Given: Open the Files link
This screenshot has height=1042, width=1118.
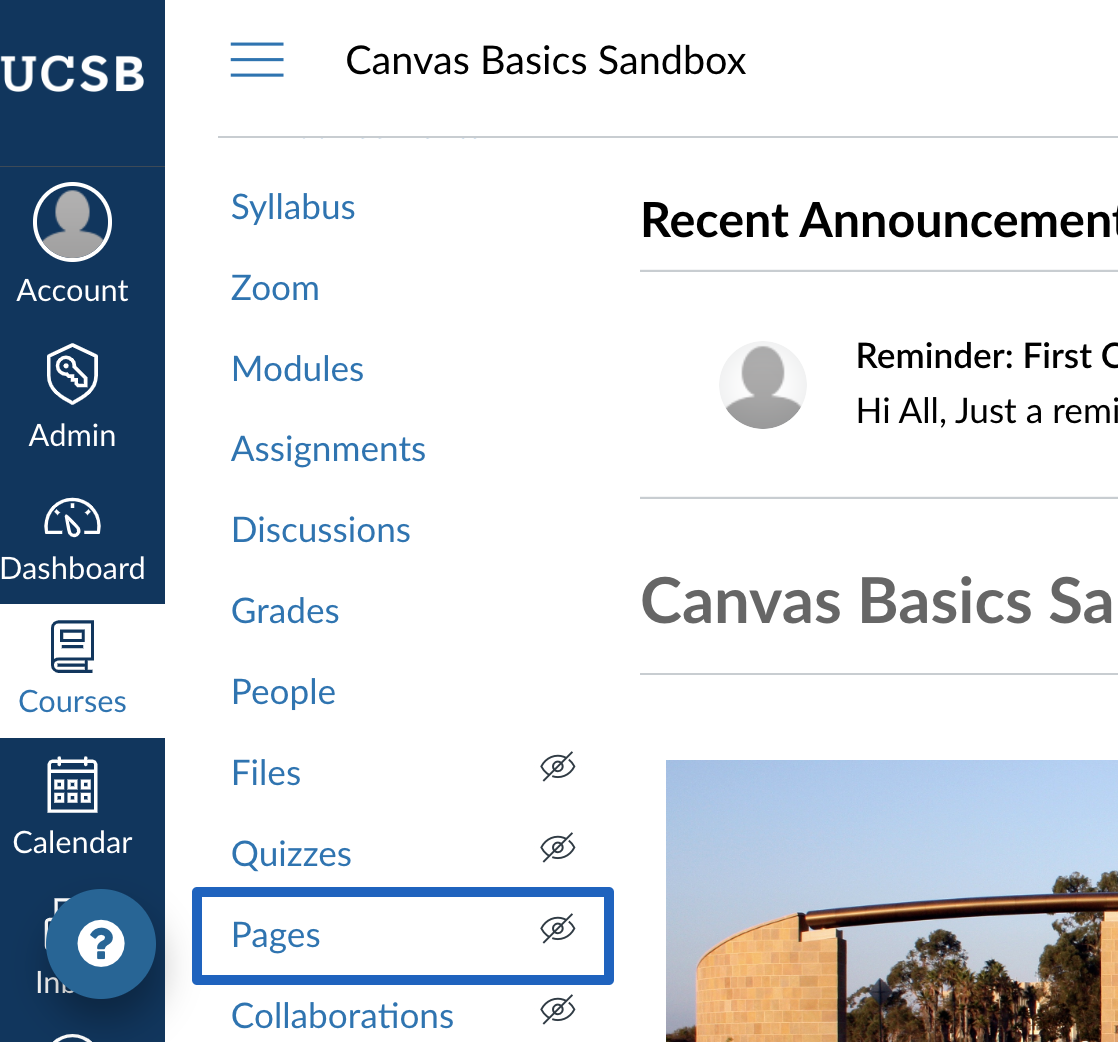Looking at the screenshot, I should click(266, 773).
